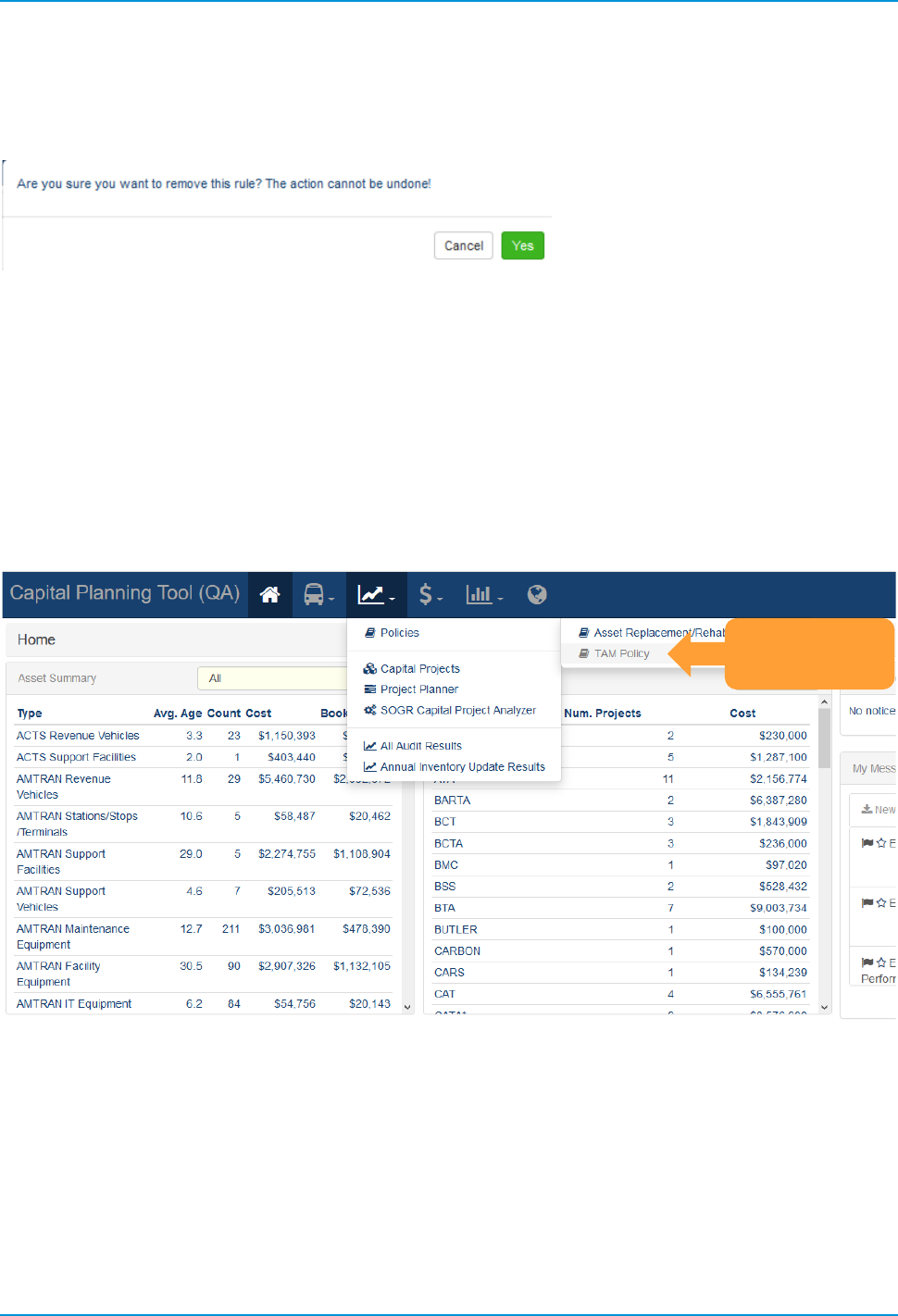898x1316 pixels.
Task: Click the New message download button
Action: 878,810
